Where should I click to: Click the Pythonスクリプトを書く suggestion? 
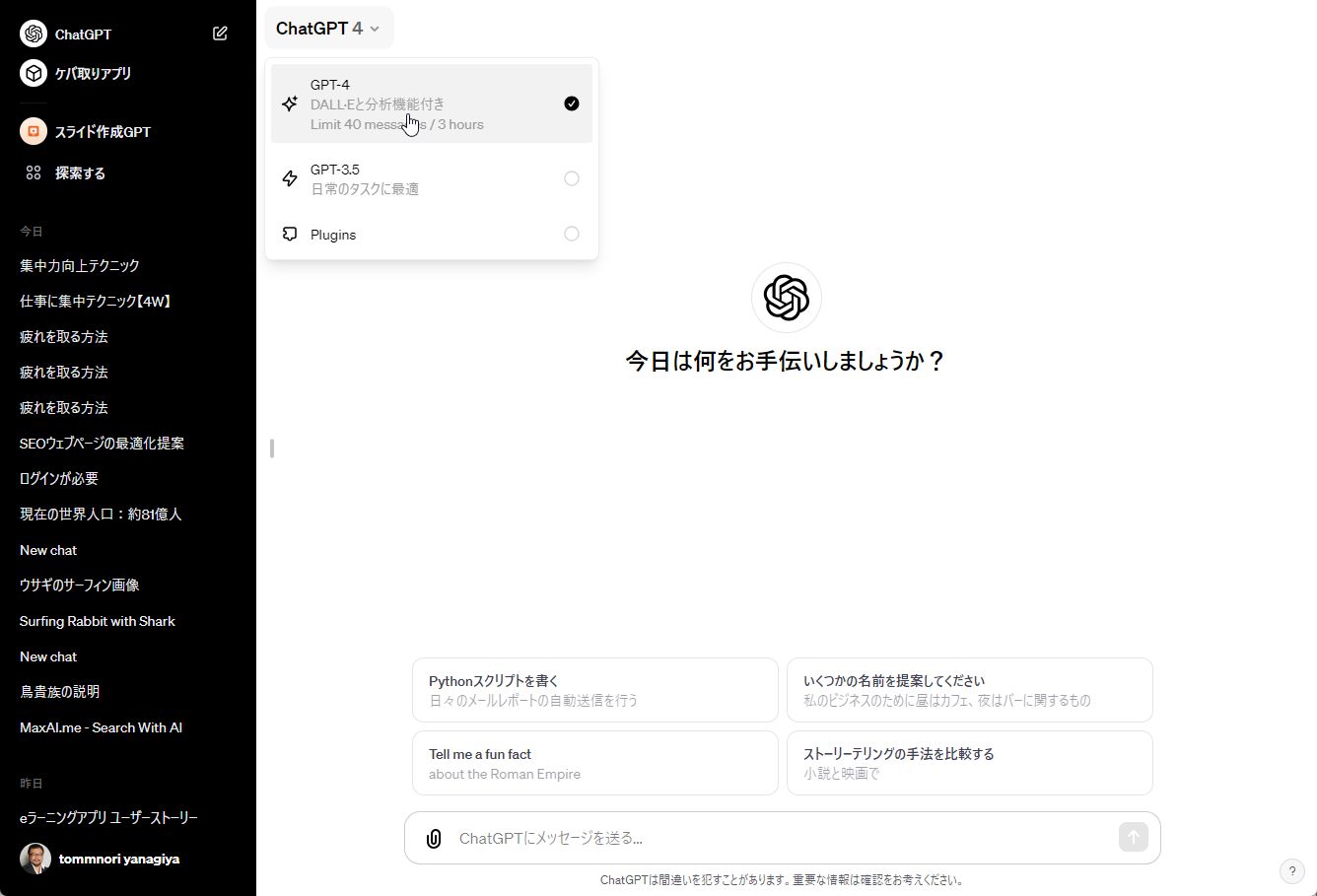(x=594, y=690)
